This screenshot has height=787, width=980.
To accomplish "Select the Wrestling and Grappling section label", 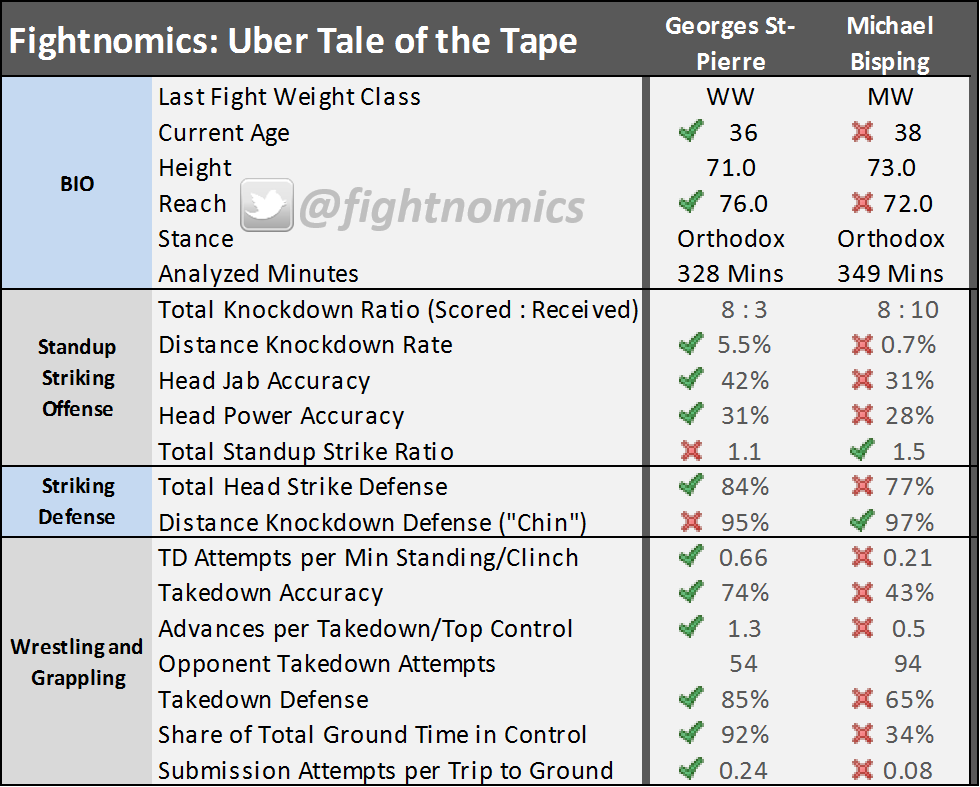I will [x=77, y=662].
